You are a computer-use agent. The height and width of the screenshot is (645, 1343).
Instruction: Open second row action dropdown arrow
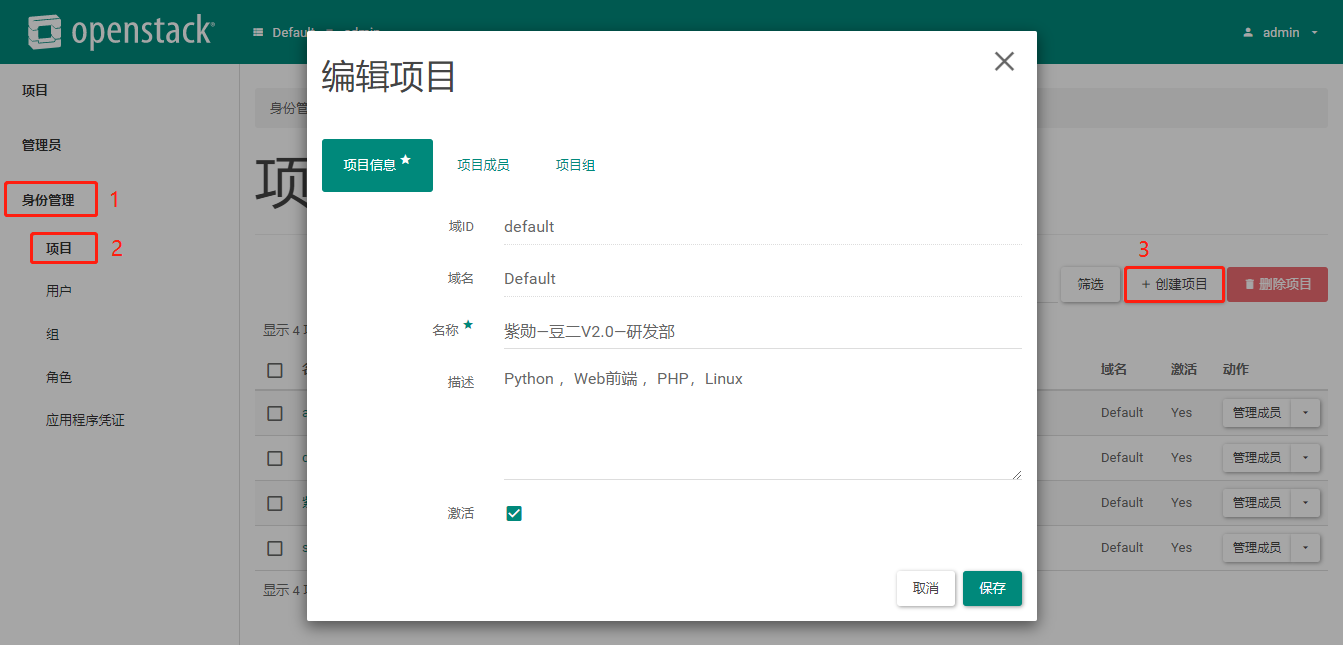click(1305, 458)
